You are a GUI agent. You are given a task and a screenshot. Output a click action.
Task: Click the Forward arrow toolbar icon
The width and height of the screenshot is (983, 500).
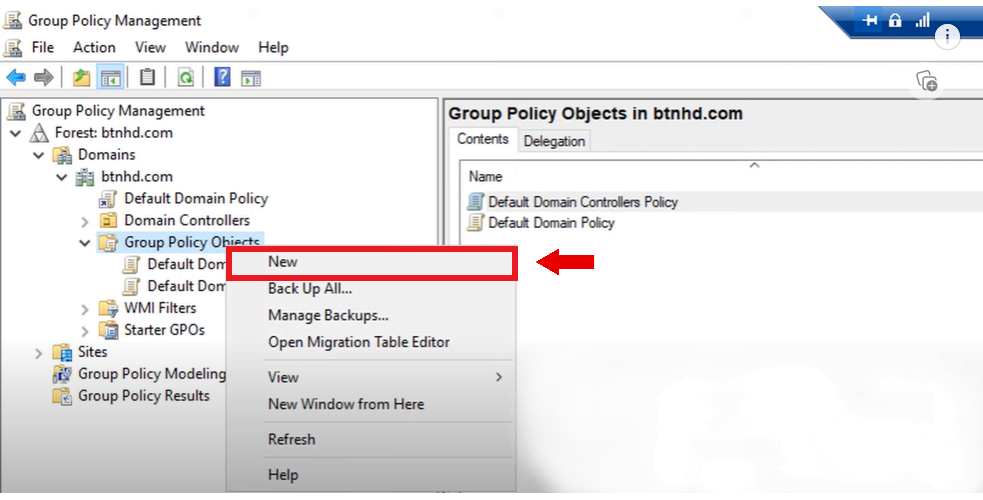tap(43, 78)
